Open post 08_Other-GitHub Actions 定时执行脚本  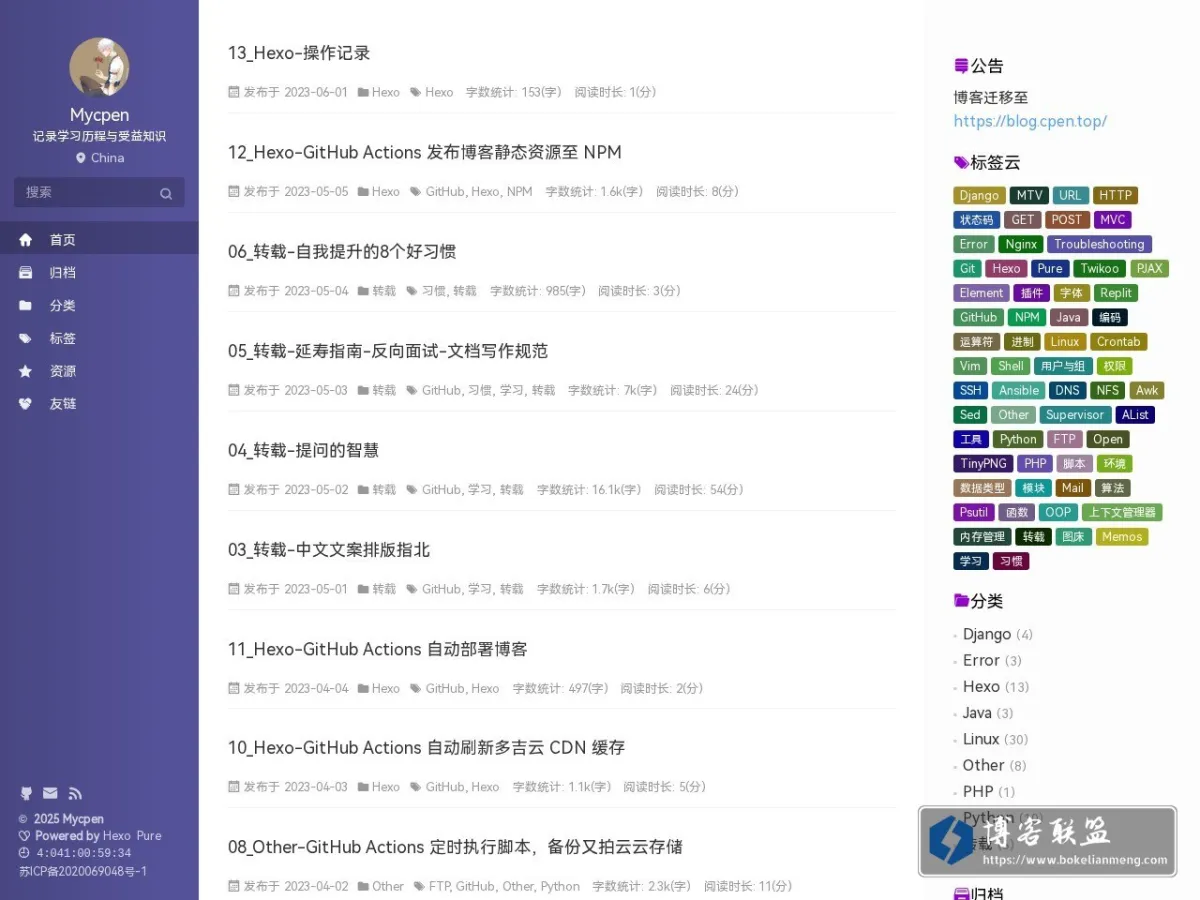[455, 847]
